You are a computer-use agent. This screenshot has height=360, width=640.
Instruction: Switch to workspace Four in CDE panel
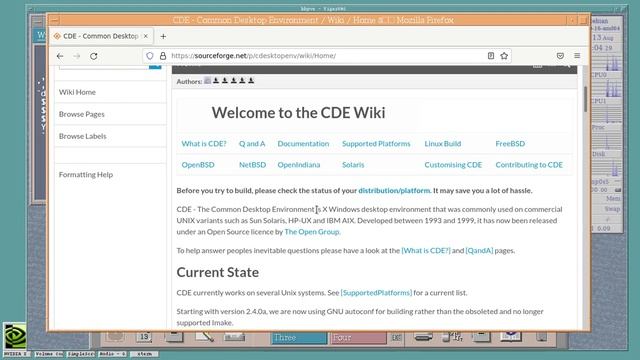coord(358,338)
